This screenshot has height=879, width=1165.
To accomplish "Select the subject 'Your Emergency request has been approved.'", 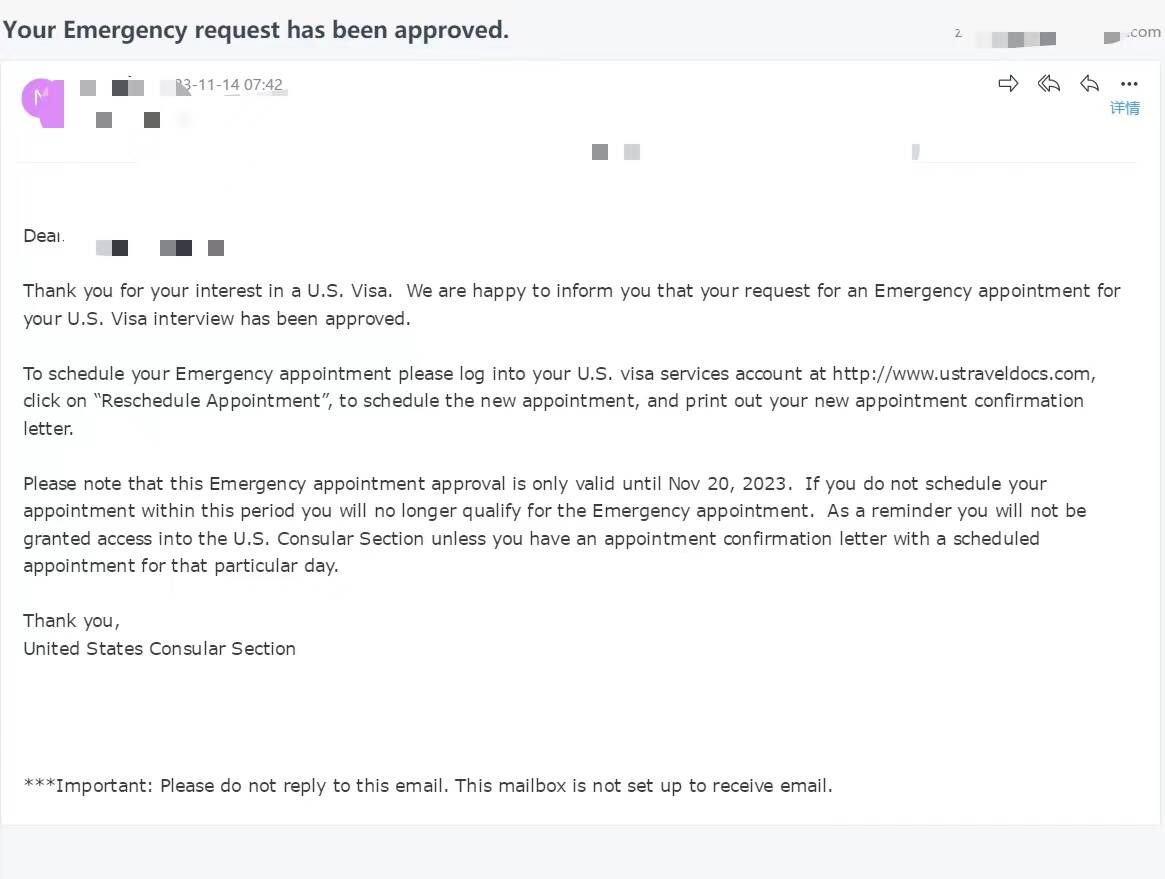I will [256, 30].
